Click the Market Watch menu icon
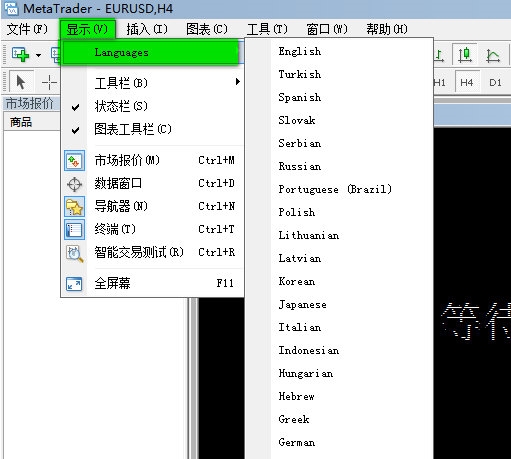Image resolution: width=511 pixels, height=459 pixels. coord(74,161)
